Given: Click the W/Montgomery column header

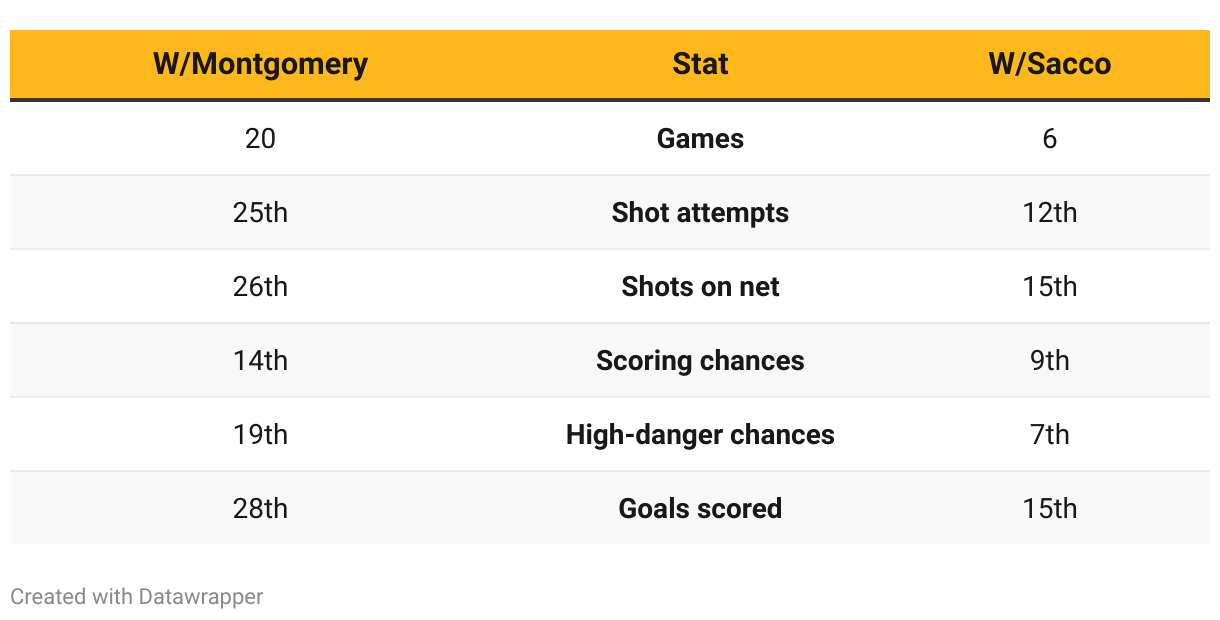Looking at the screenshot, I should 260,64.
